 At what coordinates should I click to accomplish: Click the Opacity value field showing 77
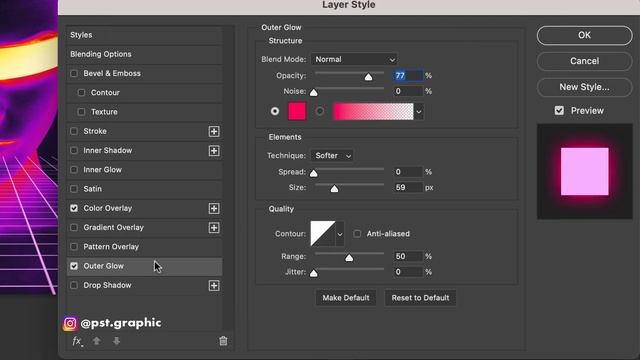[408, 76]
